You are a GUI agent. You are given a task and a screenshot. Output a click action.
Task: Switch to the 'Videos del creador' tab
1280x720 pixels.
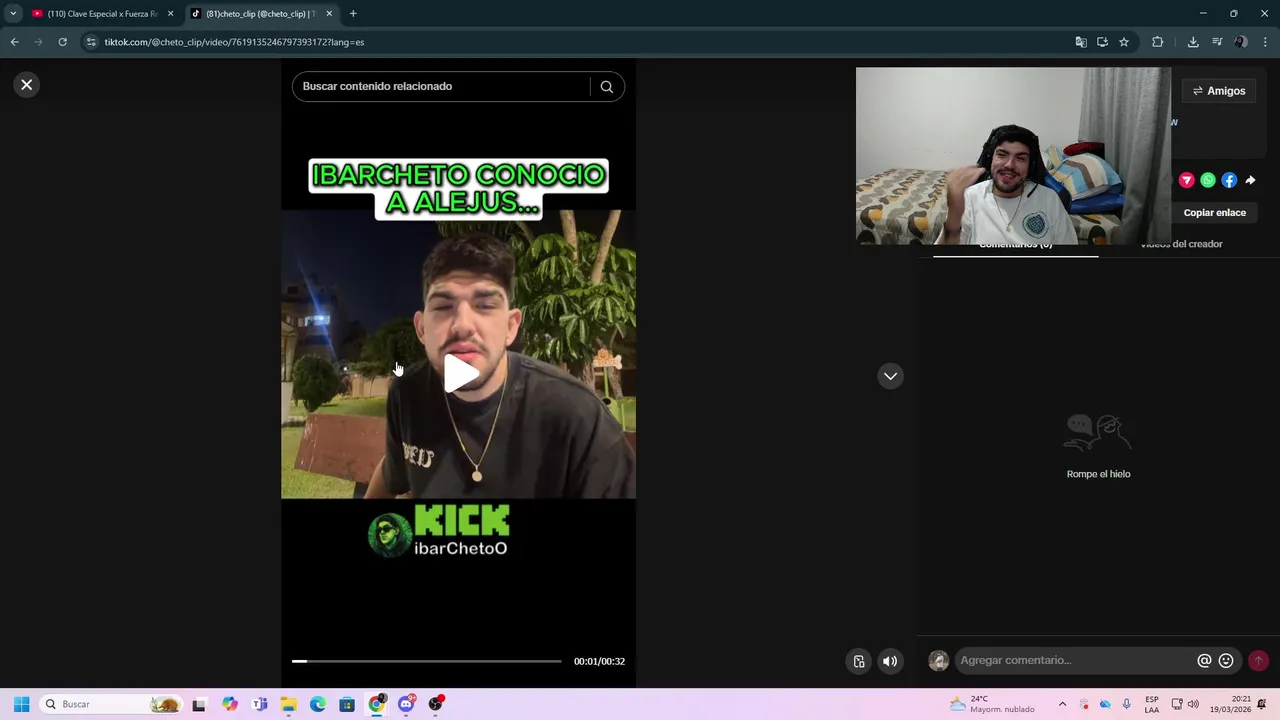1181,244
